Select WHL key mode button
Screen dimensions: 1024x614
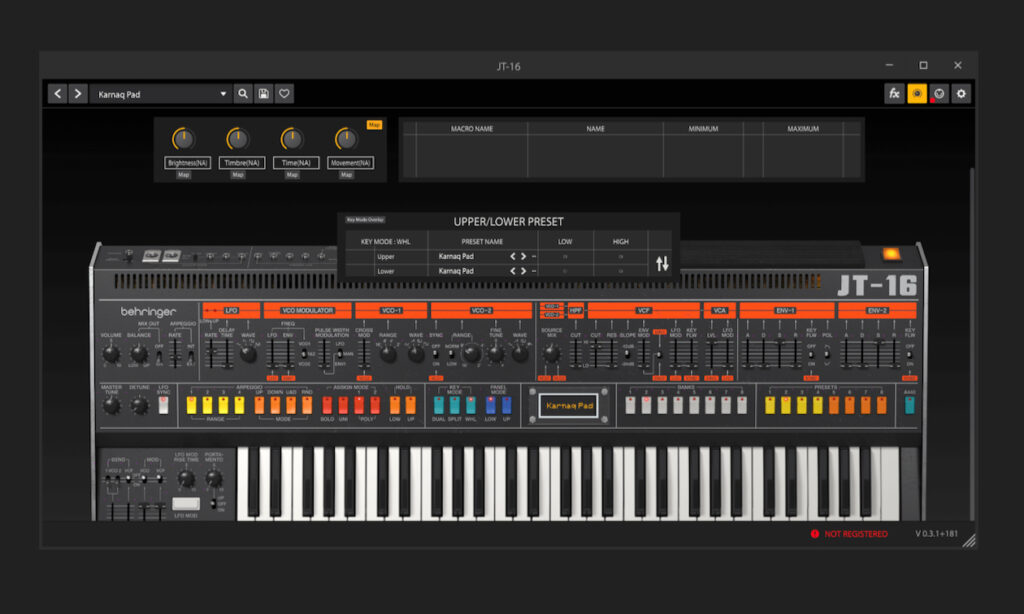coord(470,405)
